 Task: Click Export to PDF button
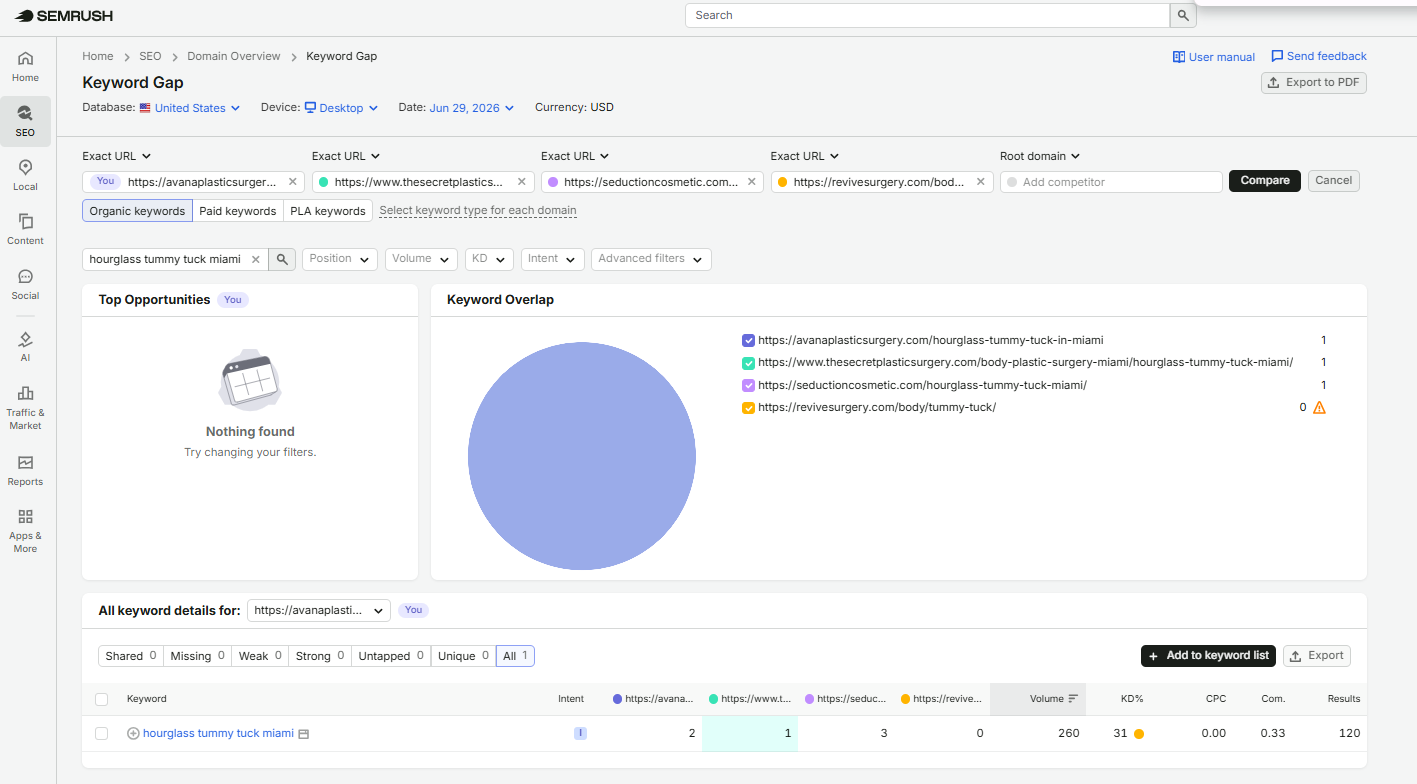(x=1314, y=83)
